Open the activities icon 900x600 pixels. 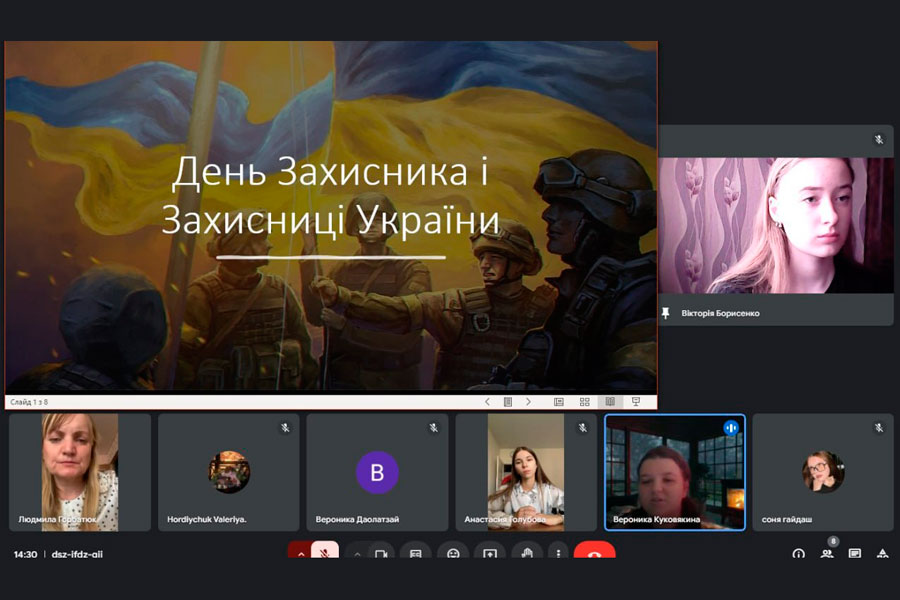883,553
